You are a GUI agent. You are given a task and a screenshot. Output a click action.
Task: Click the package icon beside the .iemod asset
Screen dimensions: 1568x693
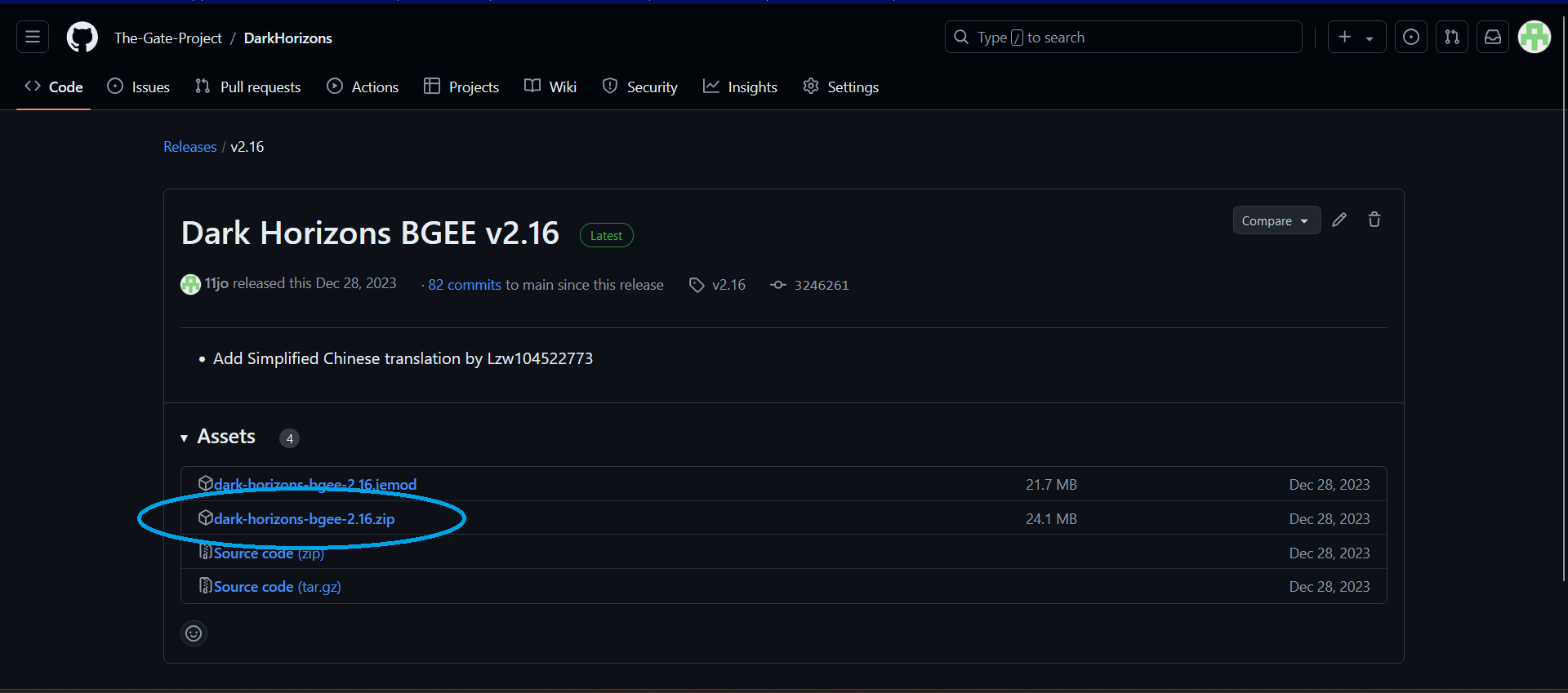pyautogui.click(x=206, y=483)
